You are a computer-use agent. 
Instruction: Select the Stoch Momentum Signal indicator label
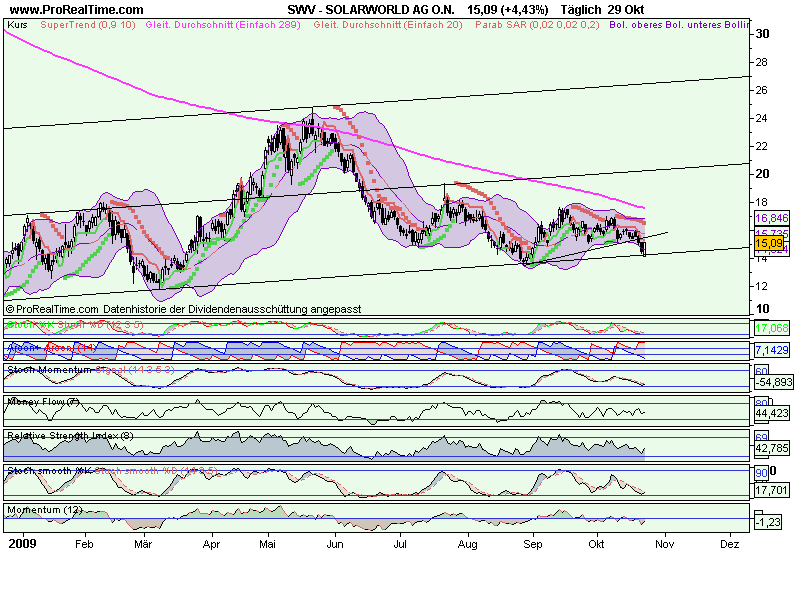[91, 369]
